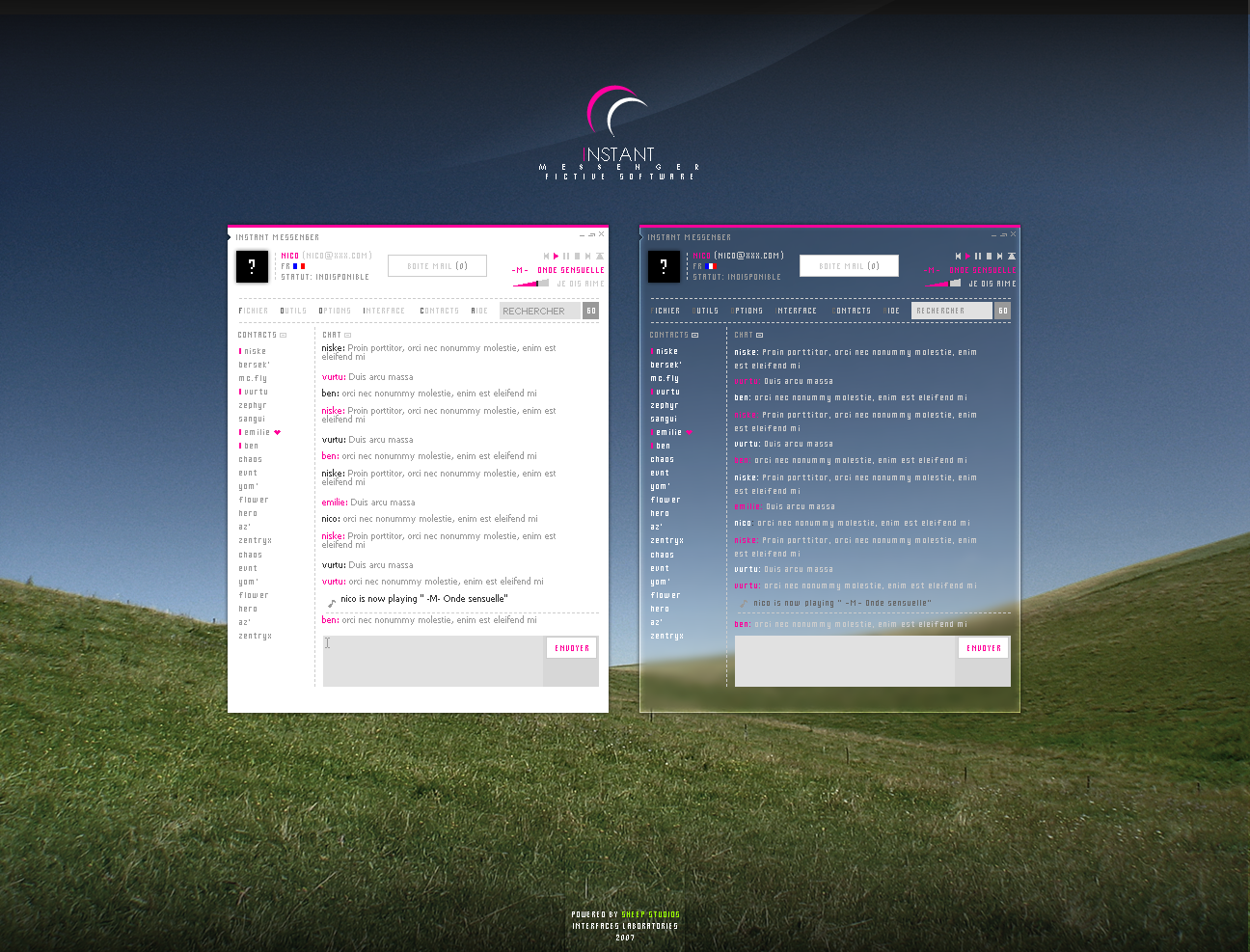Click the Rechercher search field, white window
The width and height of the screenshot is (1250, 952).
tap(540, 311)
